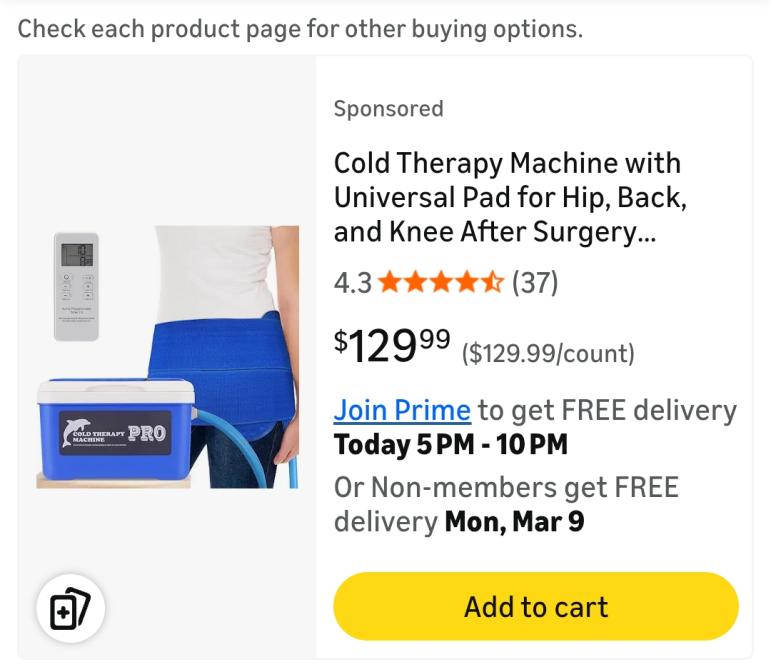Click the 'Check each product page' notice
Image resolution: width=771 pixels, height=667 pixels.
pos(300,29)
